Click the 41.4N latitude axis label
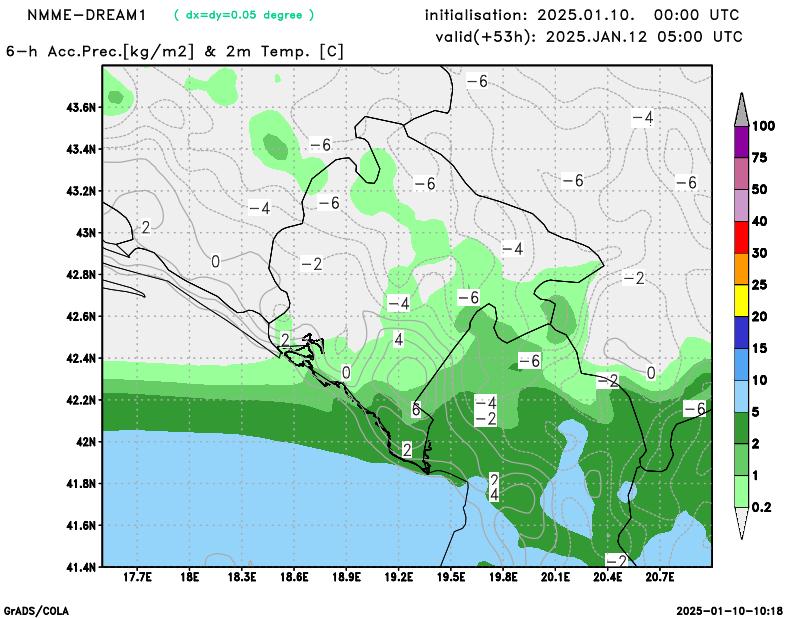Viewport: 800px width, 618px height. (81, 566)
